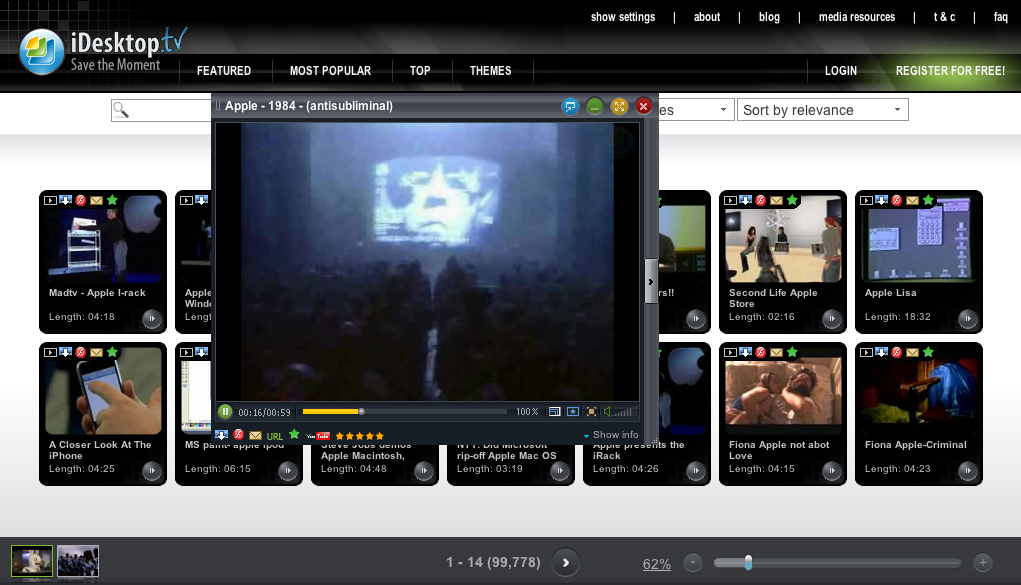This screenshot has width=1021, height=585.
Task: Favorite Second Life Apple Store with star
Action: point(792,199)
